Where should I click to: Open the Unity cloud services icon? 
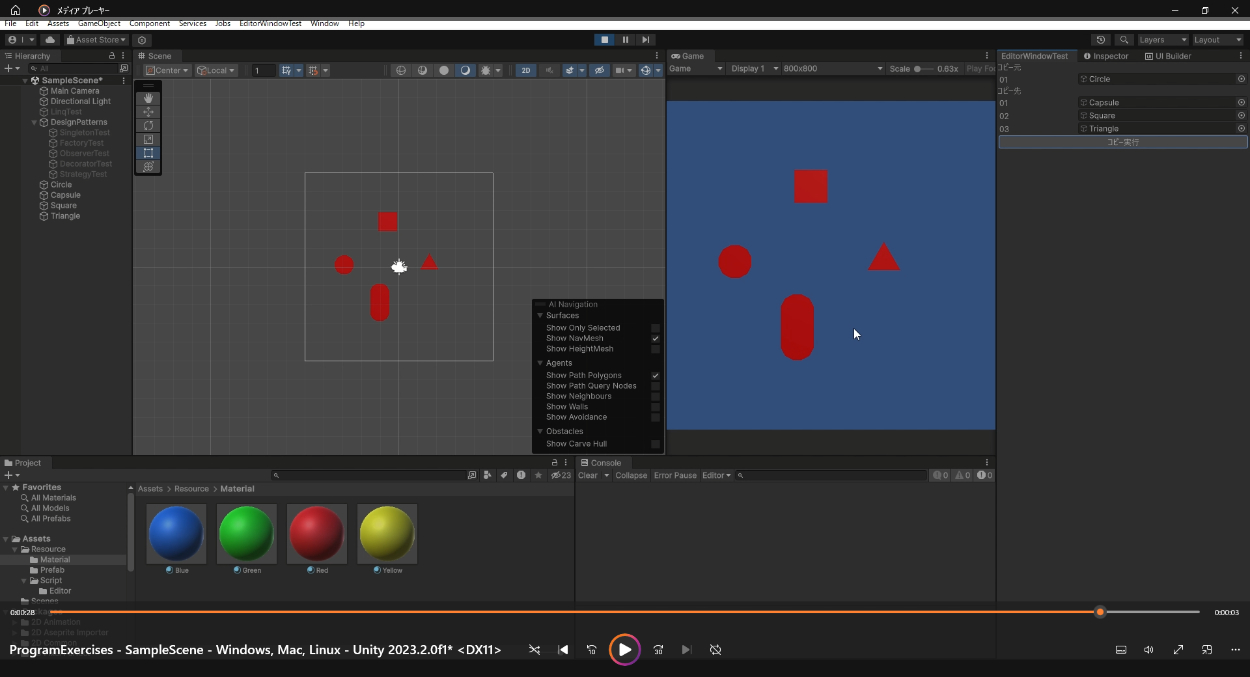(50, 40)
